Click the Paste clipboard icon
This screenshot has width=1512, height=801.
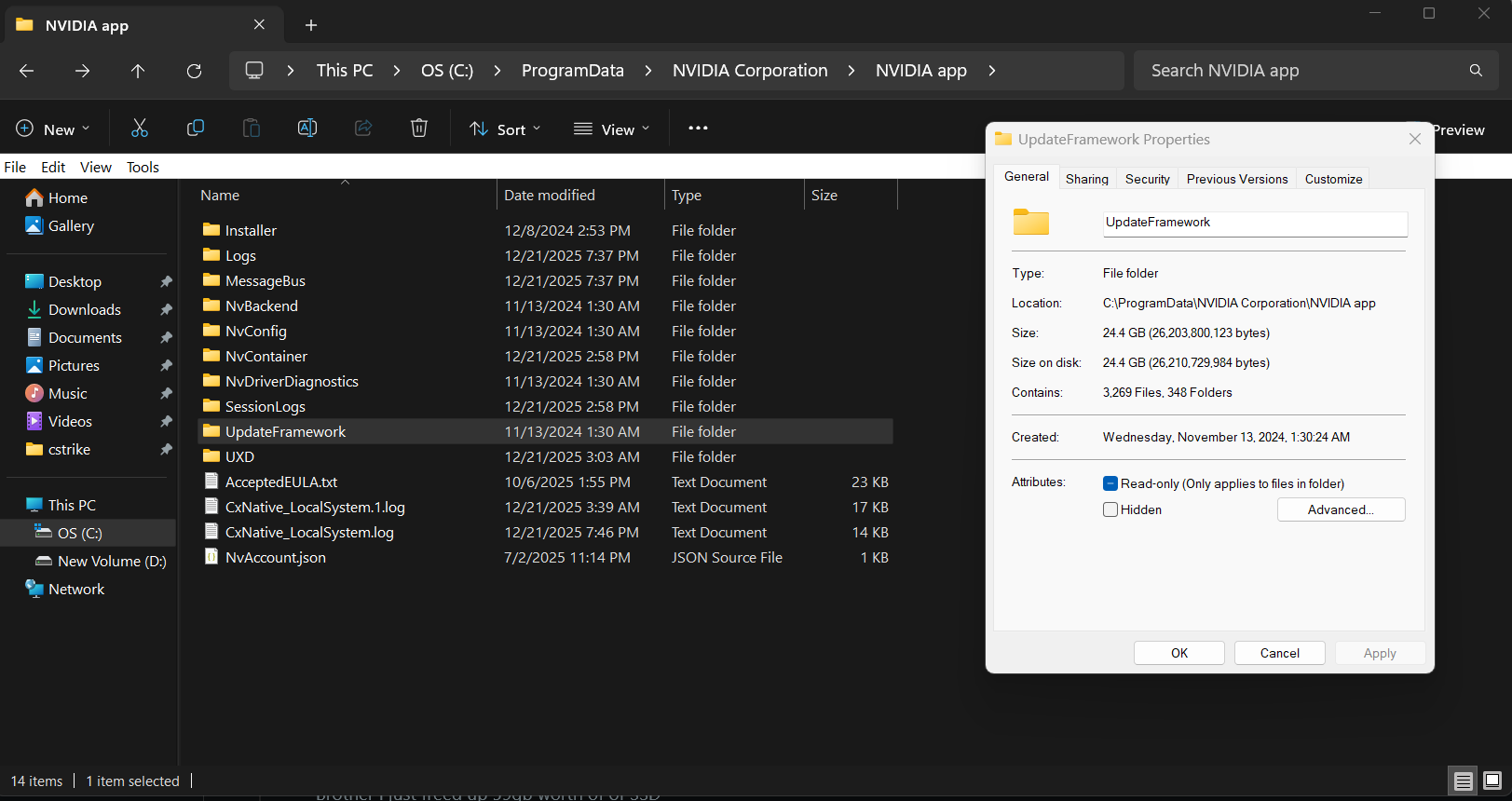click(x=252, y=129)
